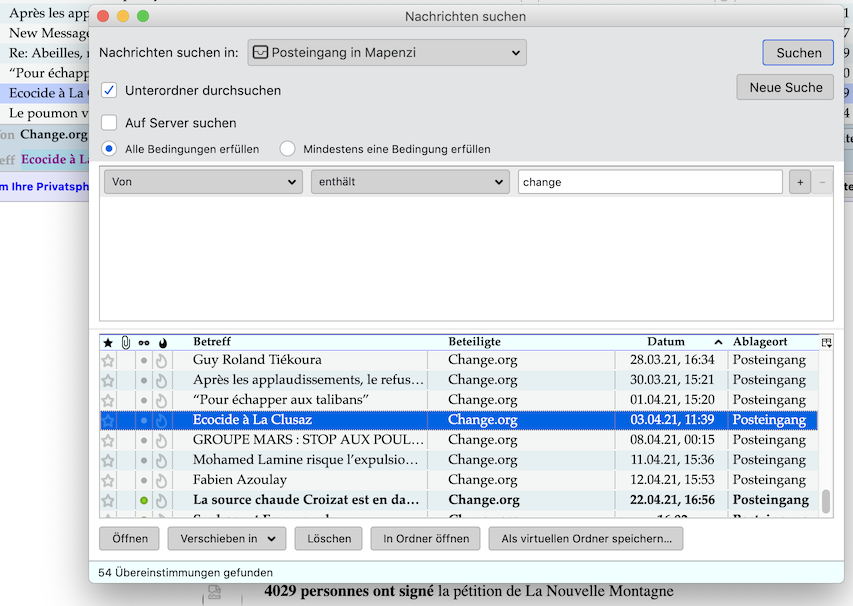Click the attachment paperclip column header

tap(126, 342)
